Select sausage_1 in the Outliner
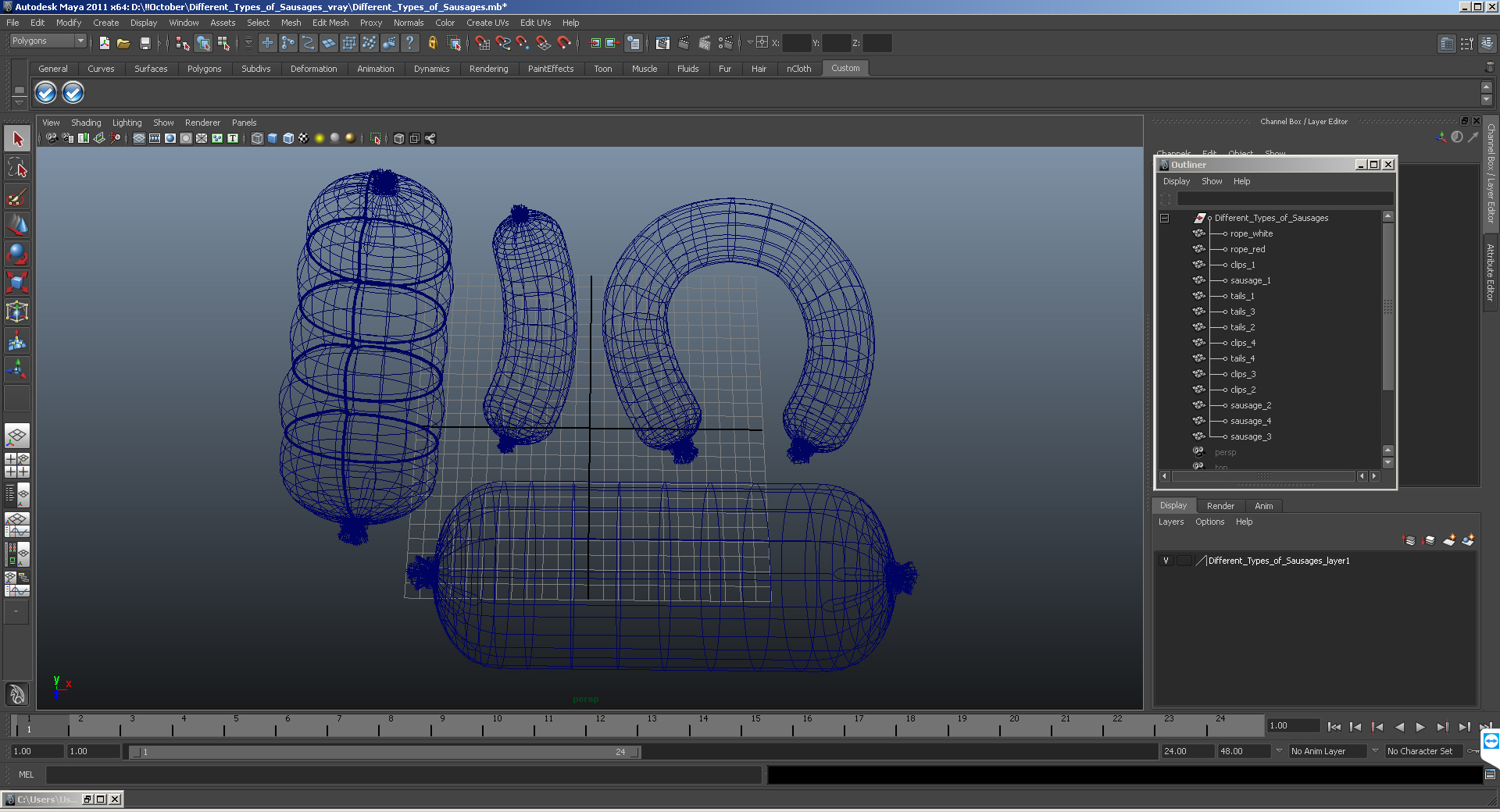The image size is (1500, 812). 1250,280
